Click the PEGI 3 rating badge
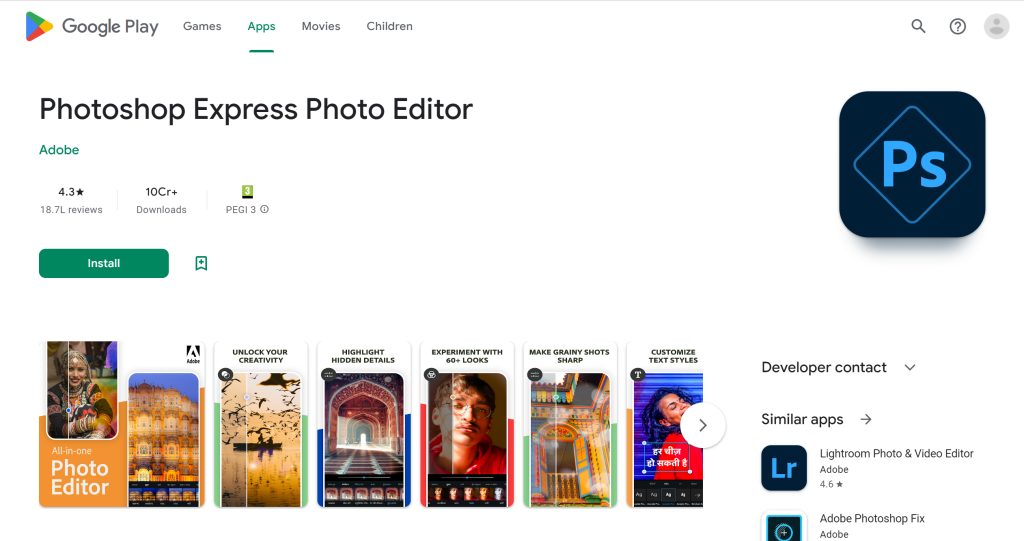This screenshot has height=541, width=1024. (x=248, y=191)
